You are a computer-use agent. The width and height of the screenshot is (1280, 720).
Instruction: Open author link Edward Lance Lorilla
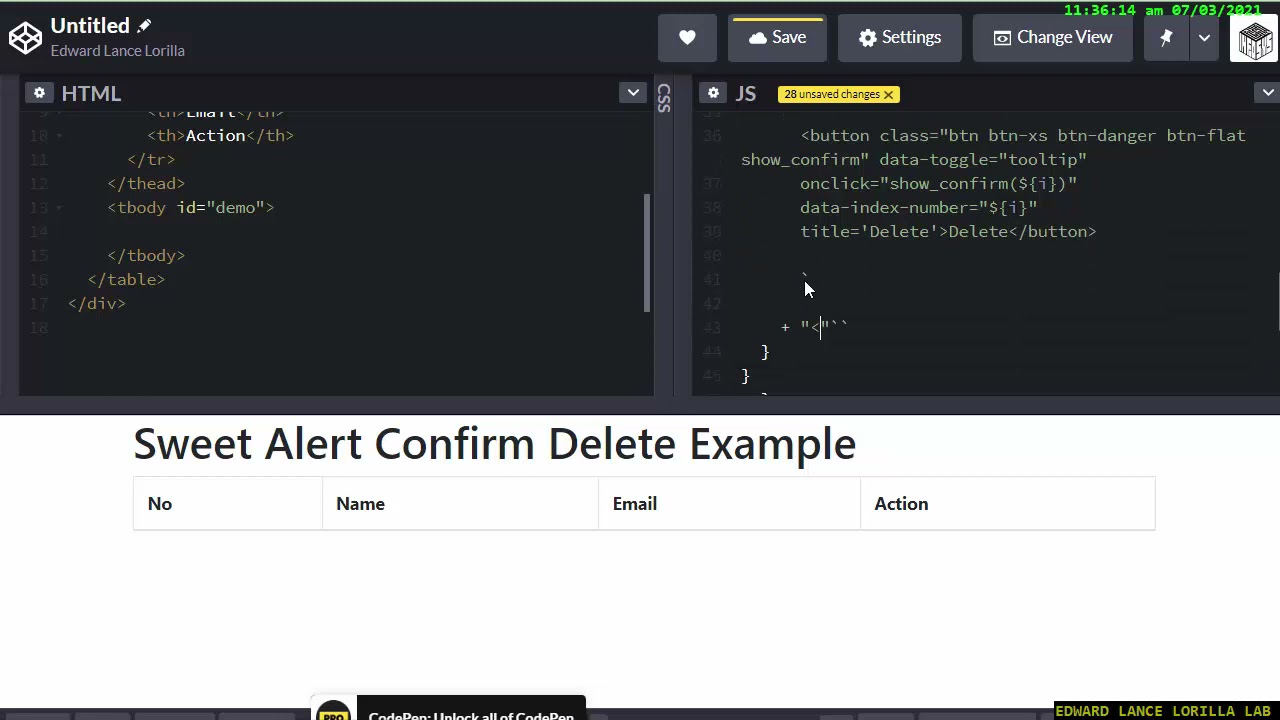(x=118, y=51)
